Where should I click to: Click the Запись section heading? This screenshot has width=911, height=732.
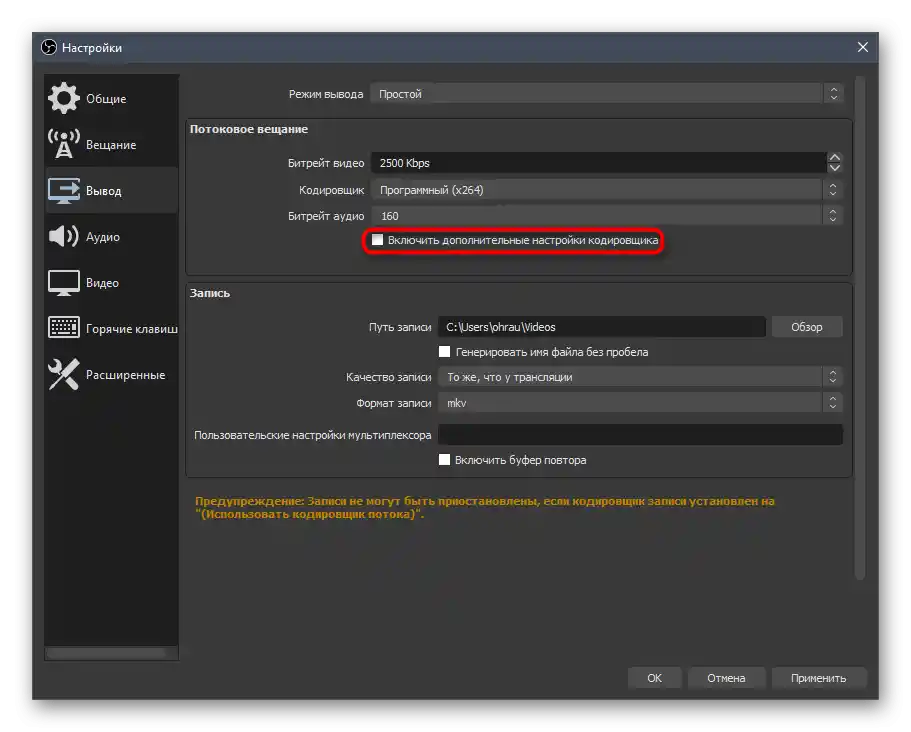(210, 293)
